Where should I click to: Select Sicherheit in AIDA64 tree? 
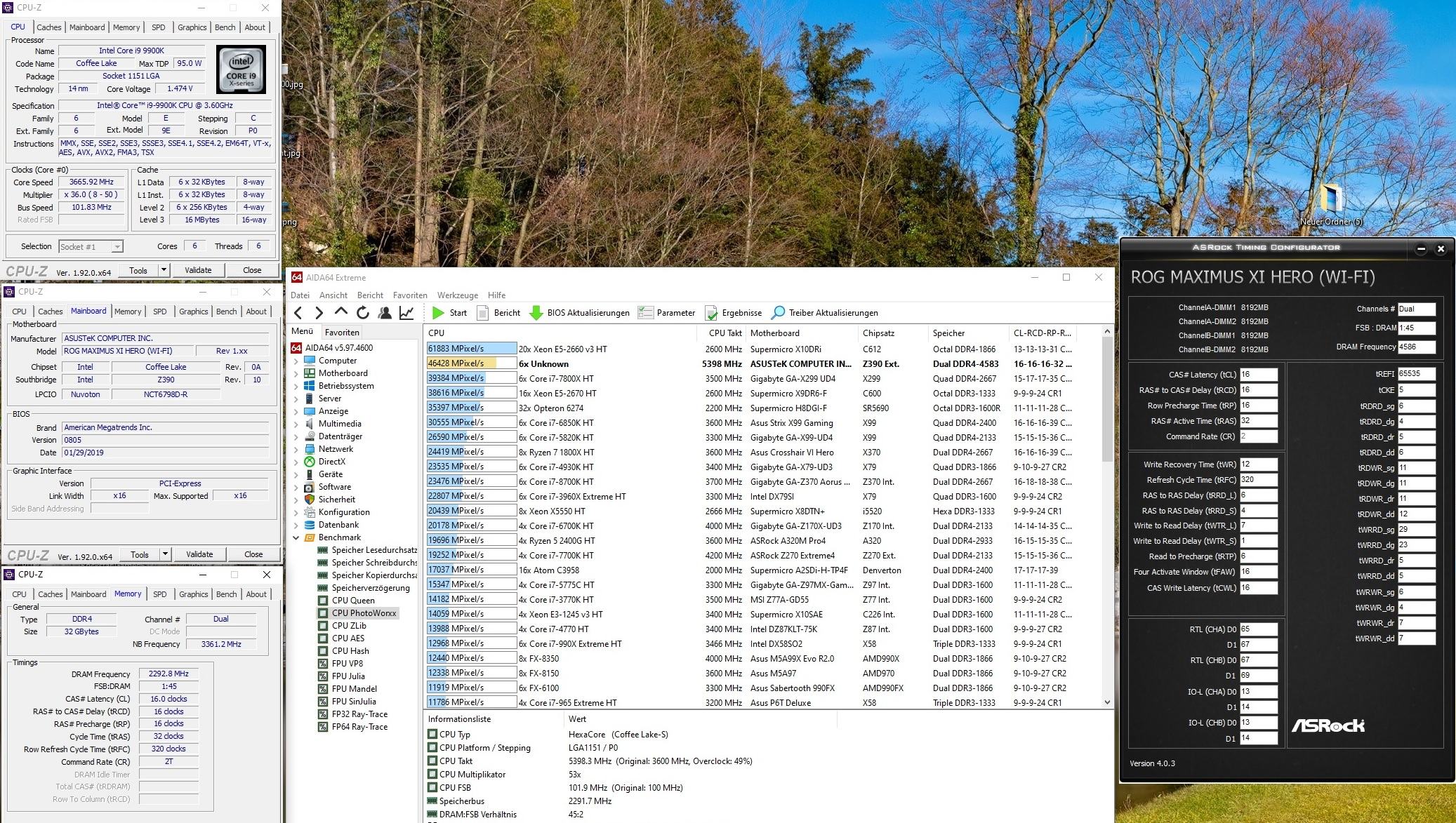[x=337, y=500]
